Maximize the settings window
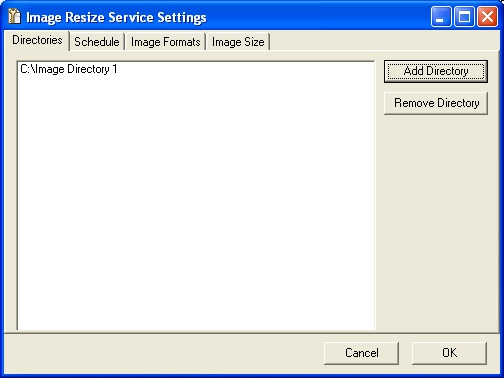Viewport: 504px width, 378px height. pos(464,16)
